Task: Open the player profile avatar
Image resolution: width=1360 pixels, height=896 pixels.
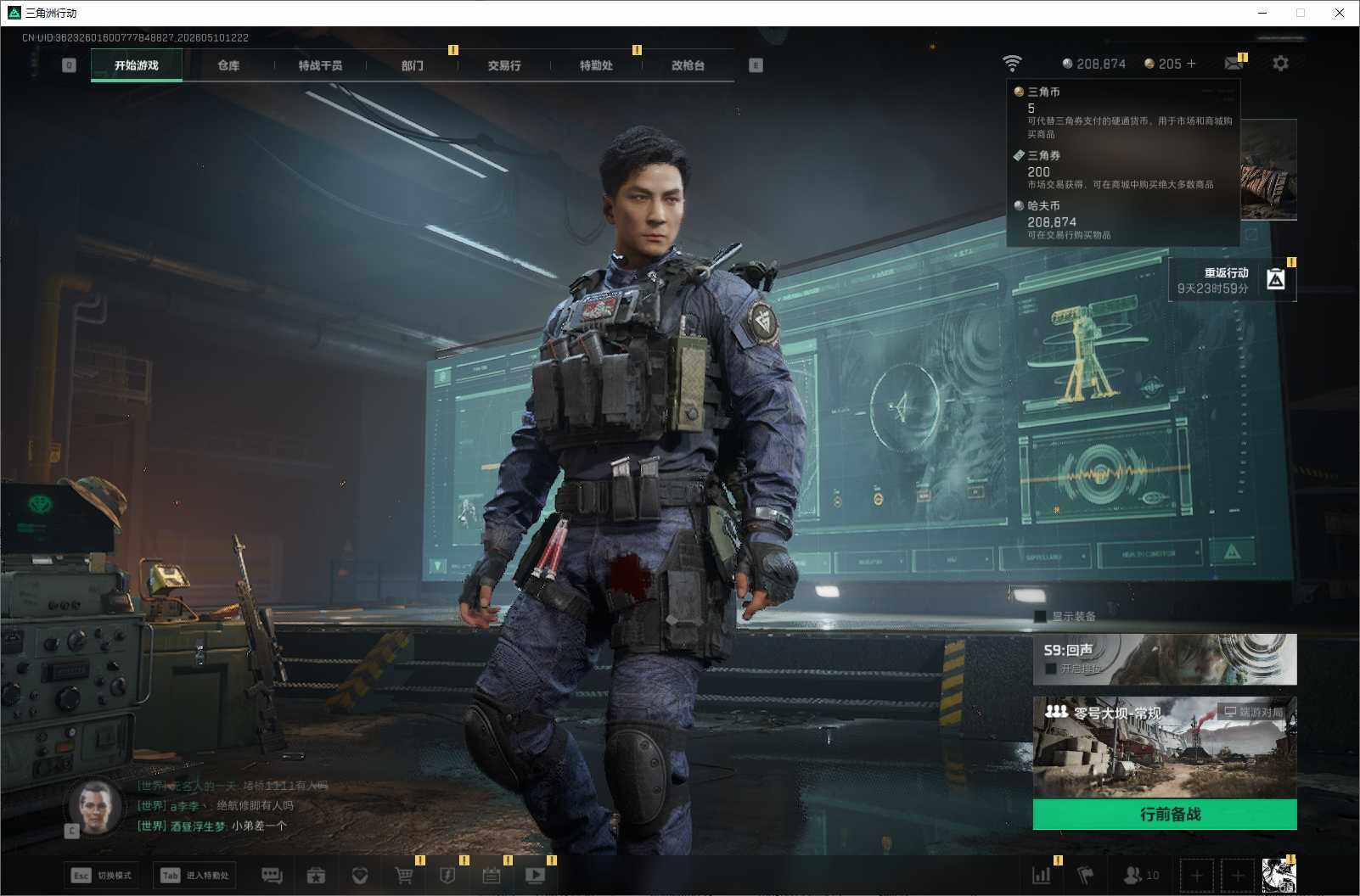Action: (x=1279, y=876)
